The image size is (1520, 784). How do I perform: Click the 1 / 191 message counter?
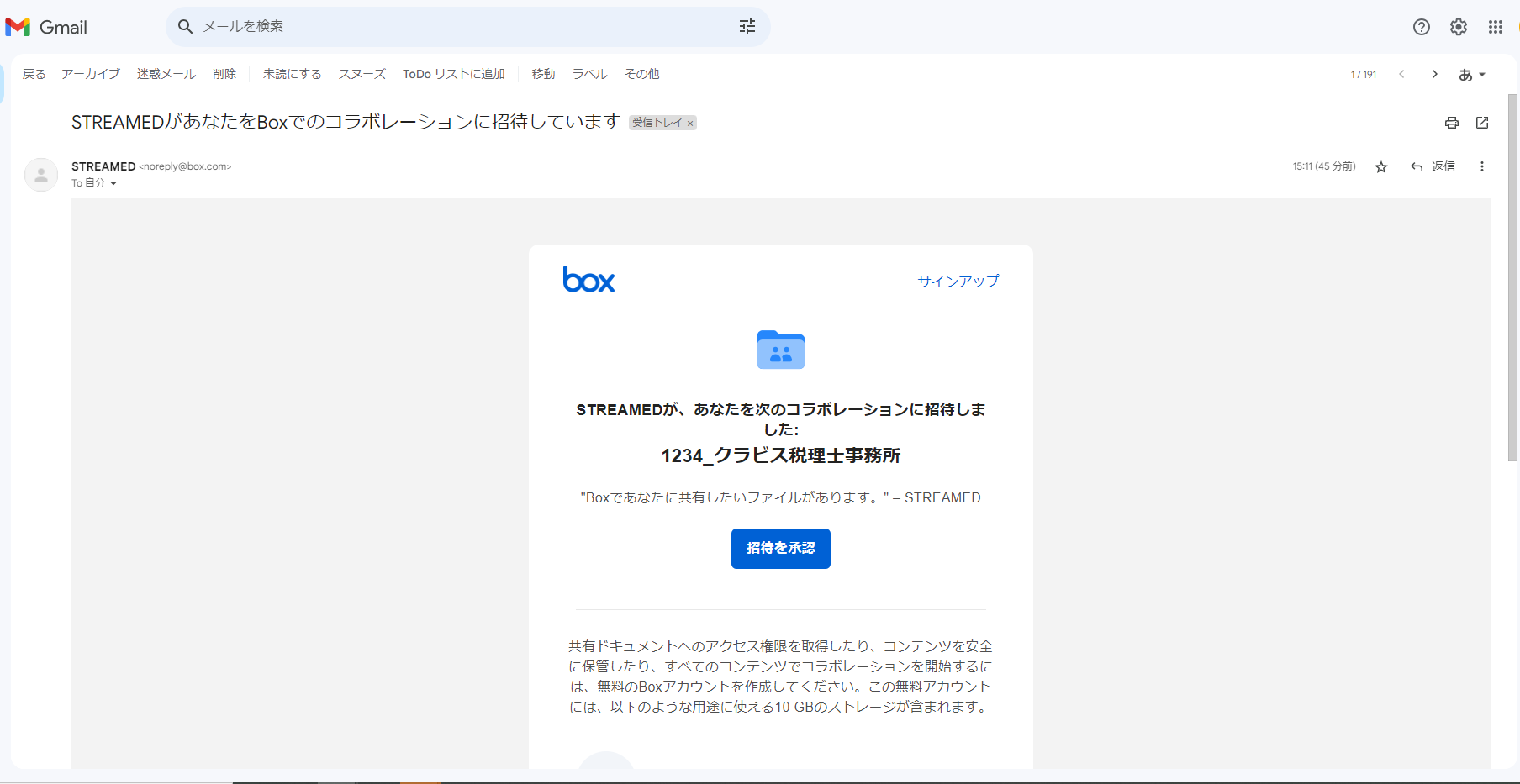pos(1364,75)
